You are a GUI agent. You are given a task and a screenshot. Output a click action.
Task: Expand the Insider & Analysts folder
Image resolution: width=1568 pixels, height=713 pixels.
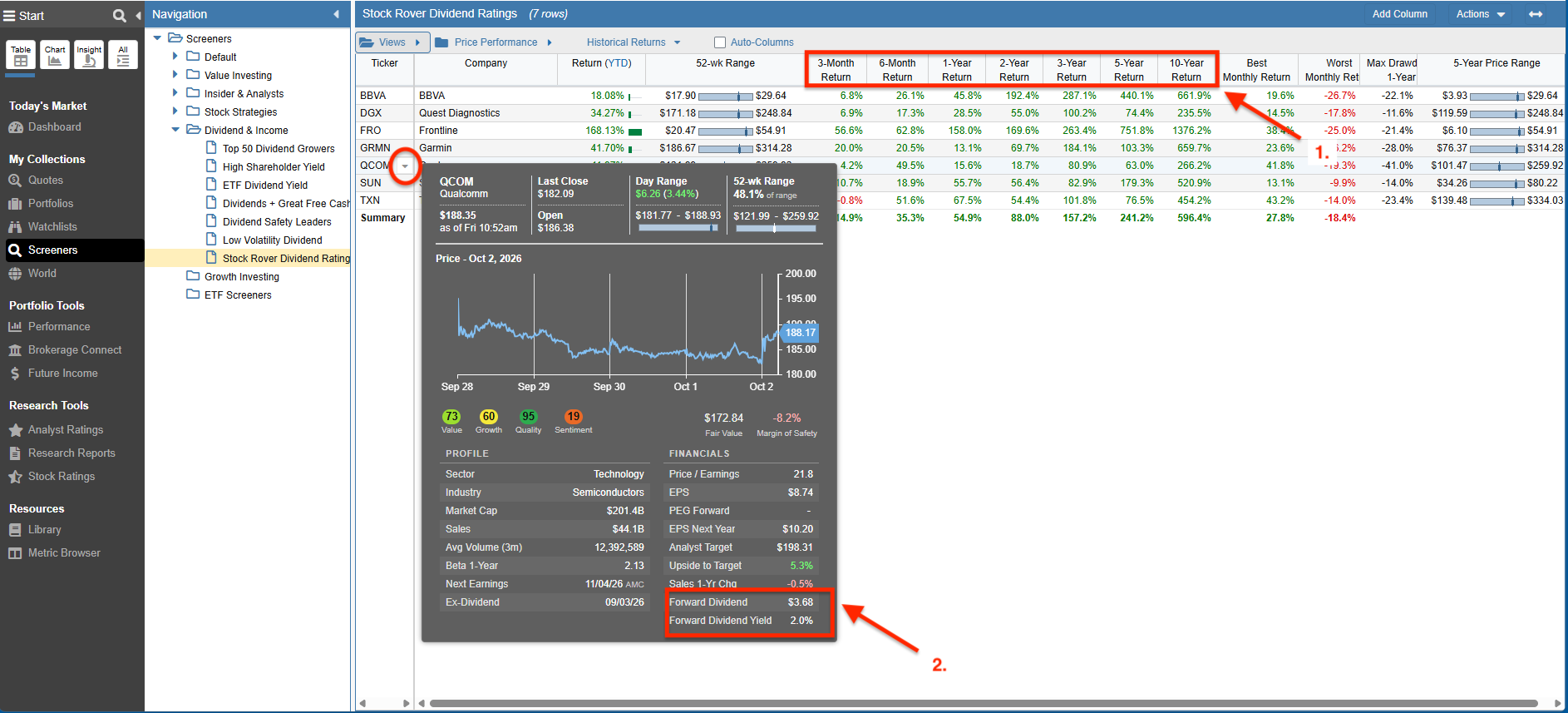(x=175, y=93)
